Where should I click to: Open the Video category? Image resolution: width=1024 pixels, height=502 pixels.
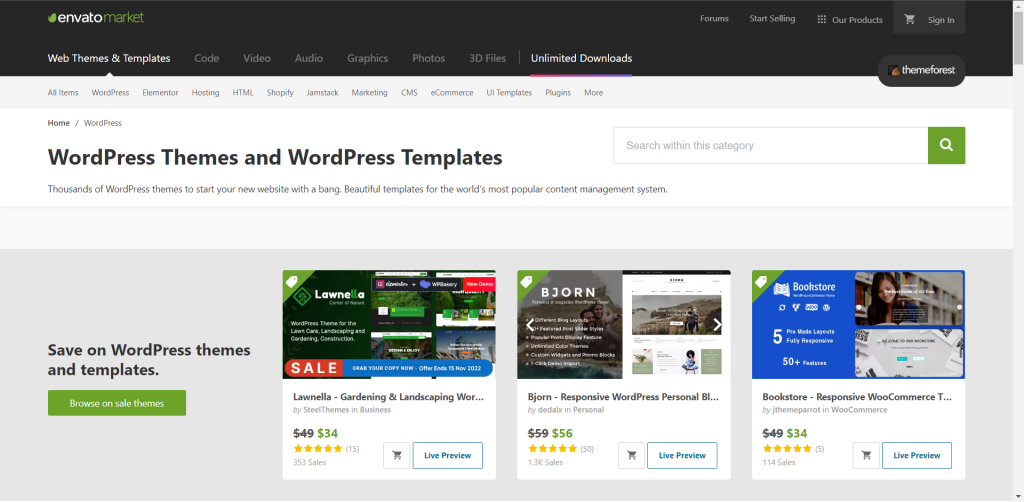point(257,58)
